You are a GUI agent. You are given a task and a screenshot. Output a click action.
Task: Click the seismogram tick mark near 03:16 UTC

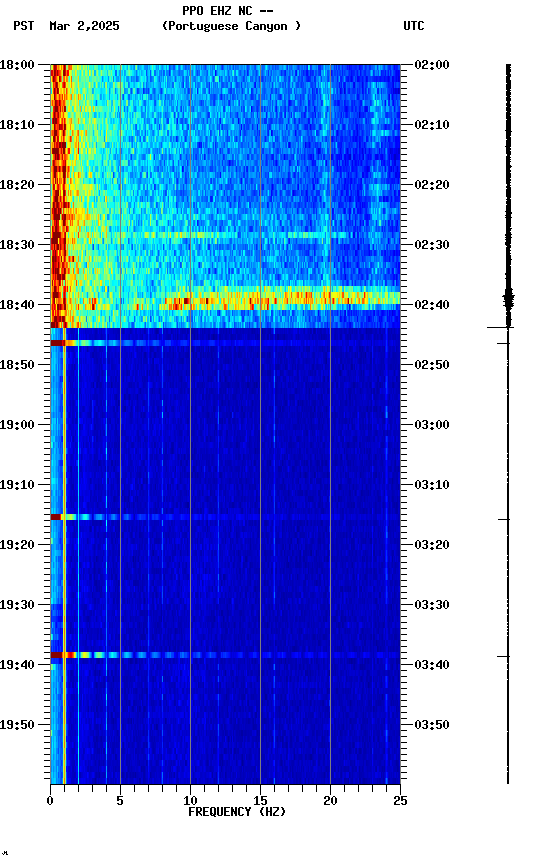pyautogui.click(x=504, y=520)
